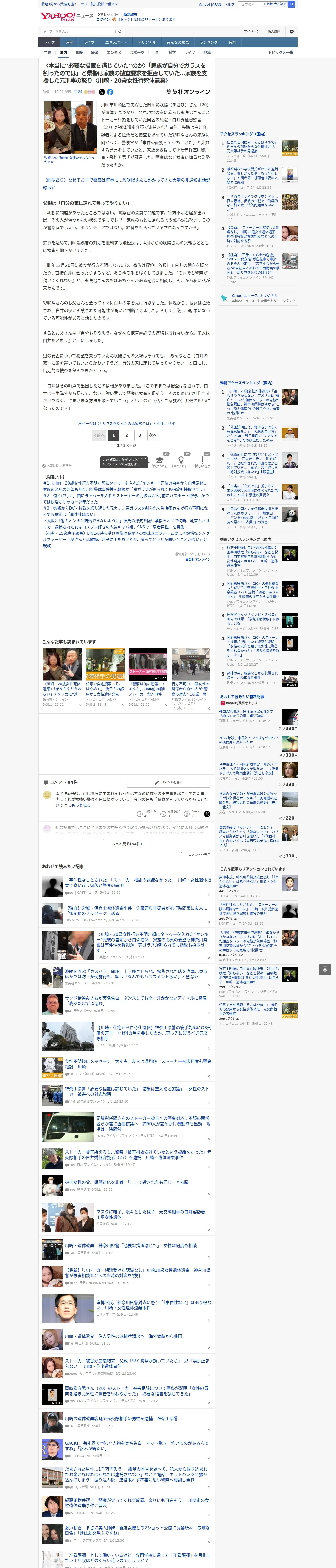Open the 84 comments bubble under the headline
This screenshot has width=336, height=1568.
(77, 92)
